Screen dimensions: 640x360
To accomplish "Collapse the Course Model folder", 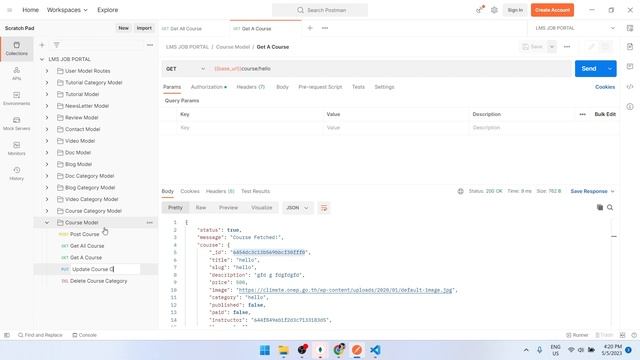I will coord(47,222).
